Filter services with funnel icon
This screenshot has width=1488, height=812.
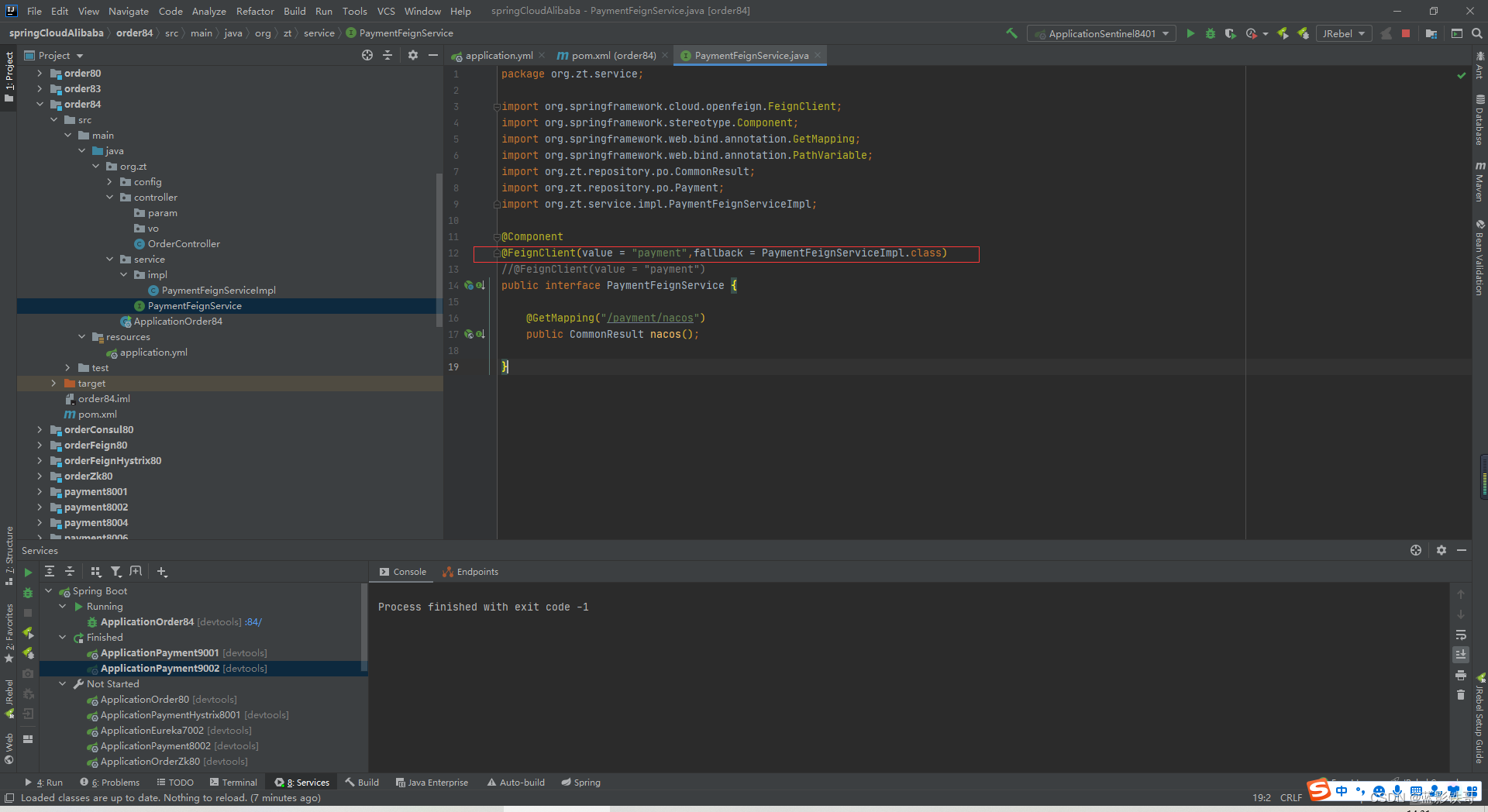pyautogui.click(x=116, y=572)
